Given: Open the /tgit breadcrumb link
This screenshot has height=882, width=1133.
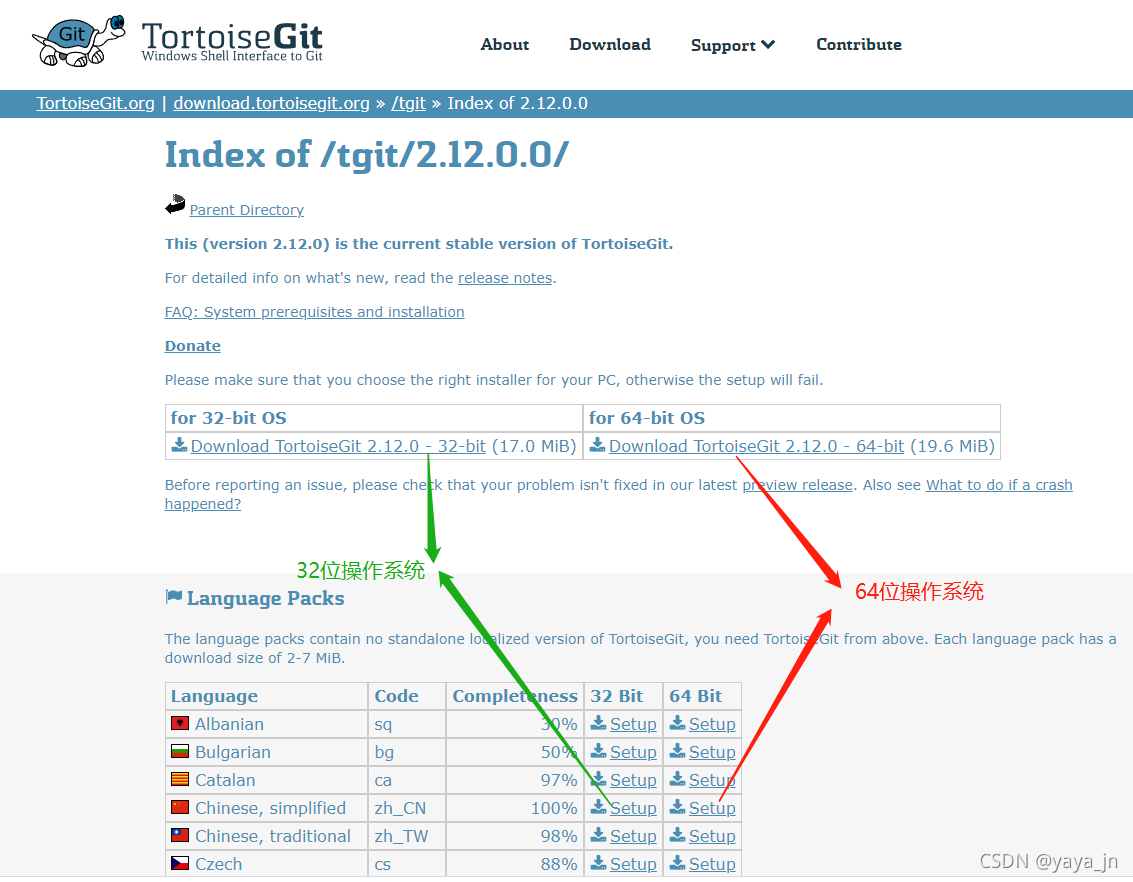Looking at the screenshot, I should pos(408,103).
